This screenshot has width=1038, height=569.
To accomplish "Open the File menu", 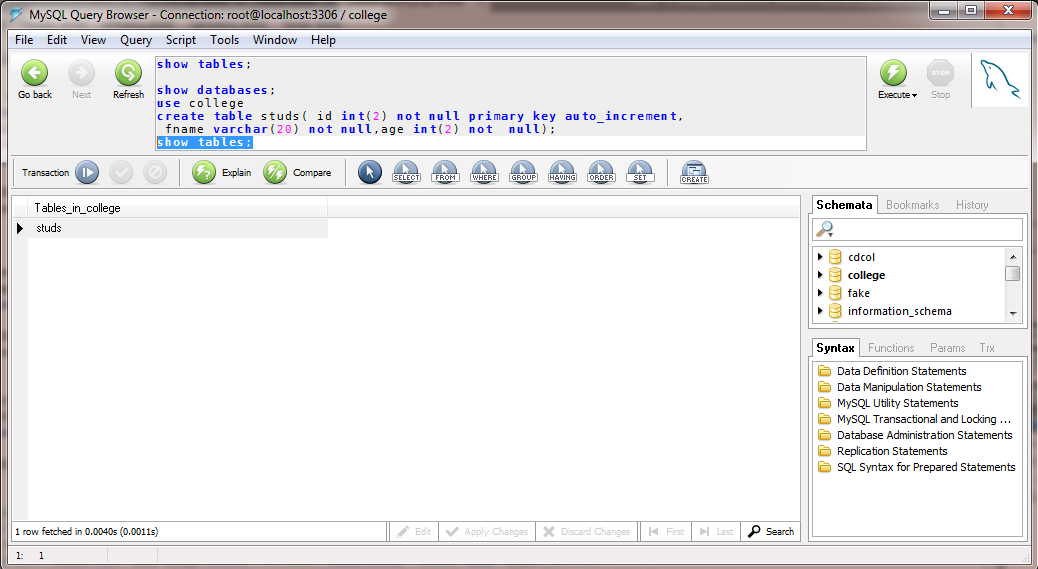I will click(24, 40).
